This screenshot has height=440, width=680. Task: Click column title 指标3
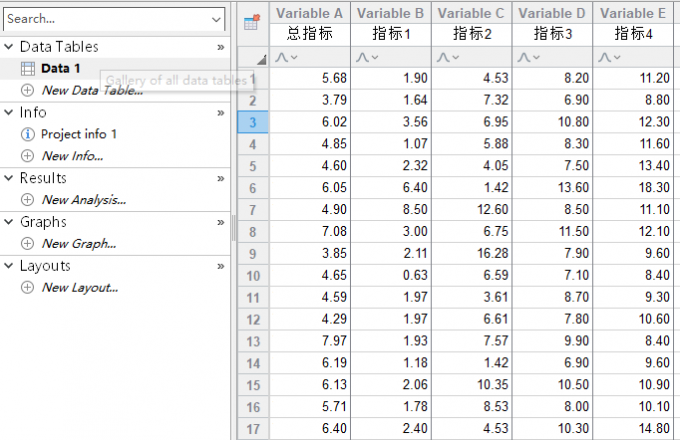[x=553, y=33]
